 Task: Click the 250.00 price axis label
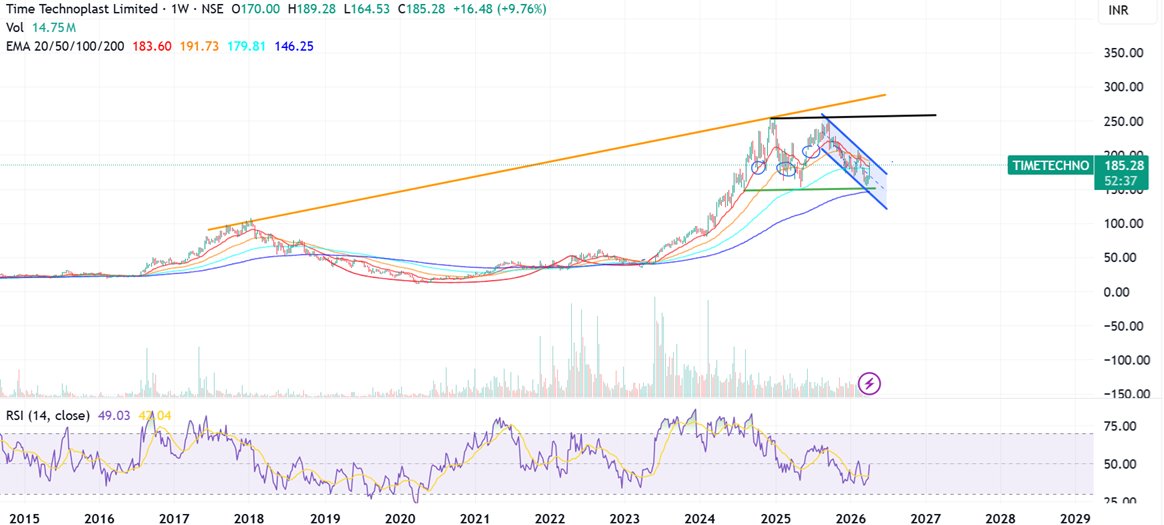coord(1121,121)
